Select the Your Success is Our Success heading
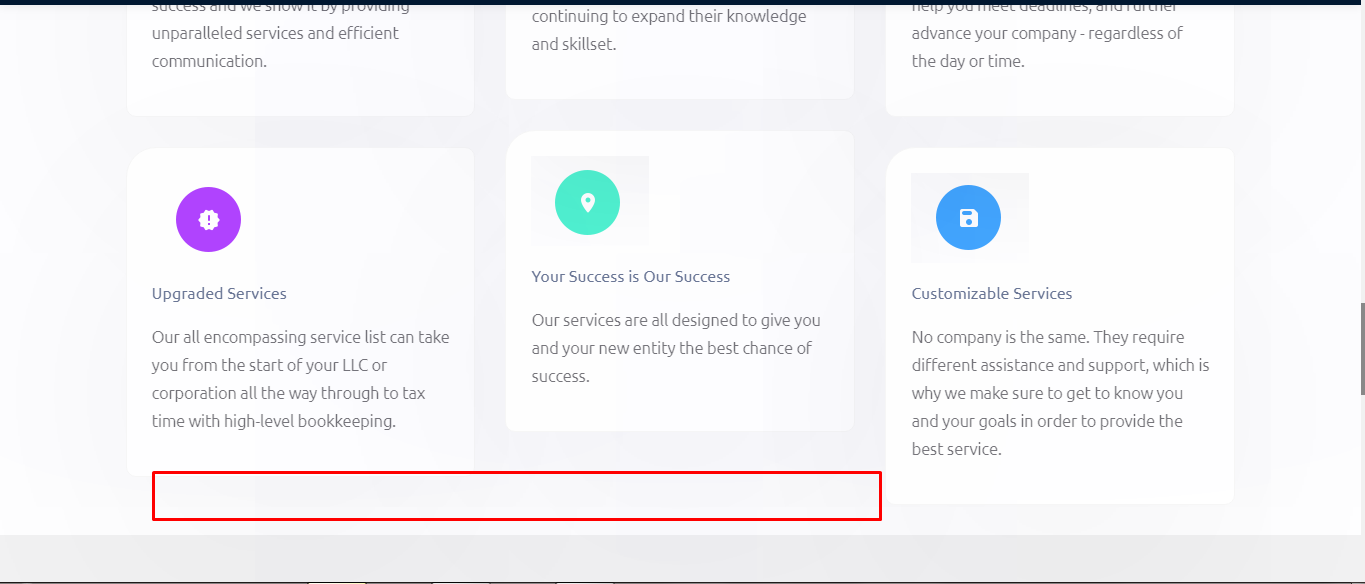The height and width of the screenshot is (584, 1365). pyautogui.click(x=630, y=277)
